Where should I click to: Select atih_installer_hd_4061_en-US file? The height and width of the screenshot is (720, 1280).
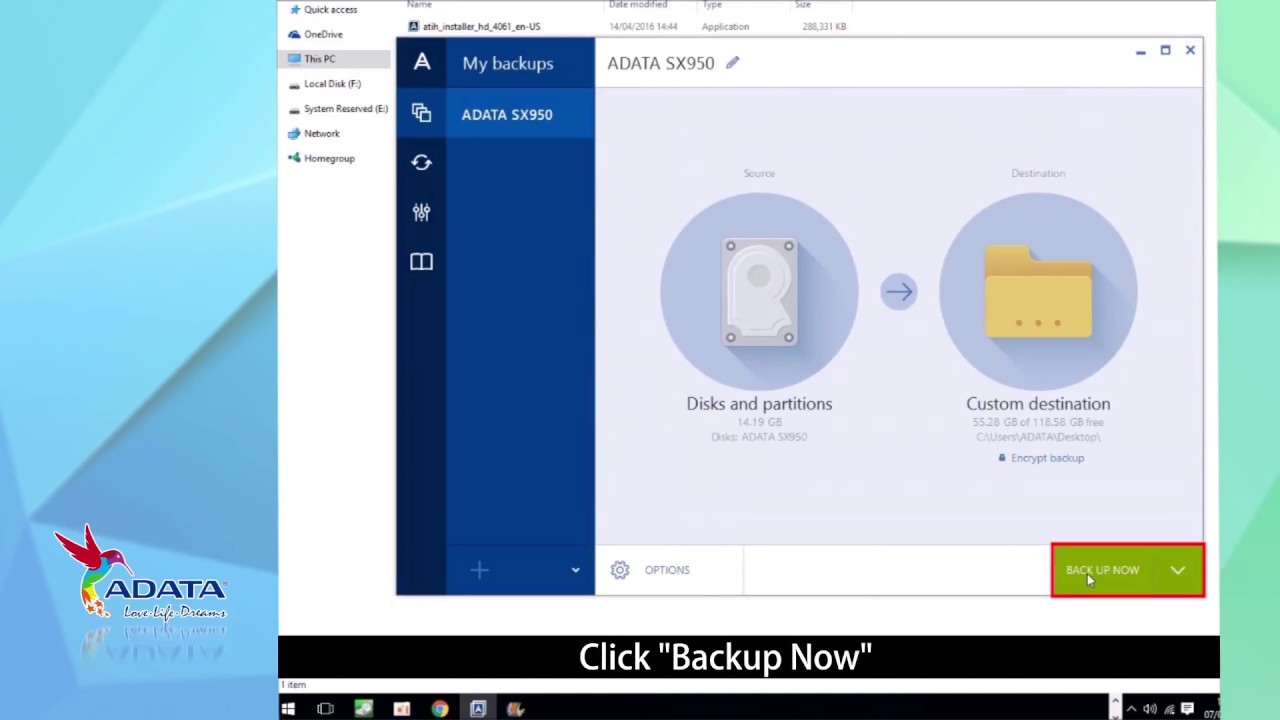coord(474,27)
